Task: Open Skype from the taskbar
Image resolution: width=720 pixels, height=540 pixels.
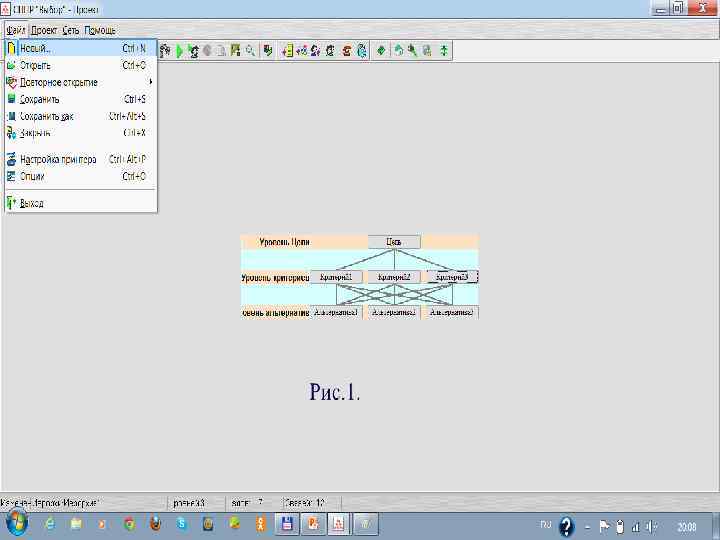Action: click(x=182, y=524)
